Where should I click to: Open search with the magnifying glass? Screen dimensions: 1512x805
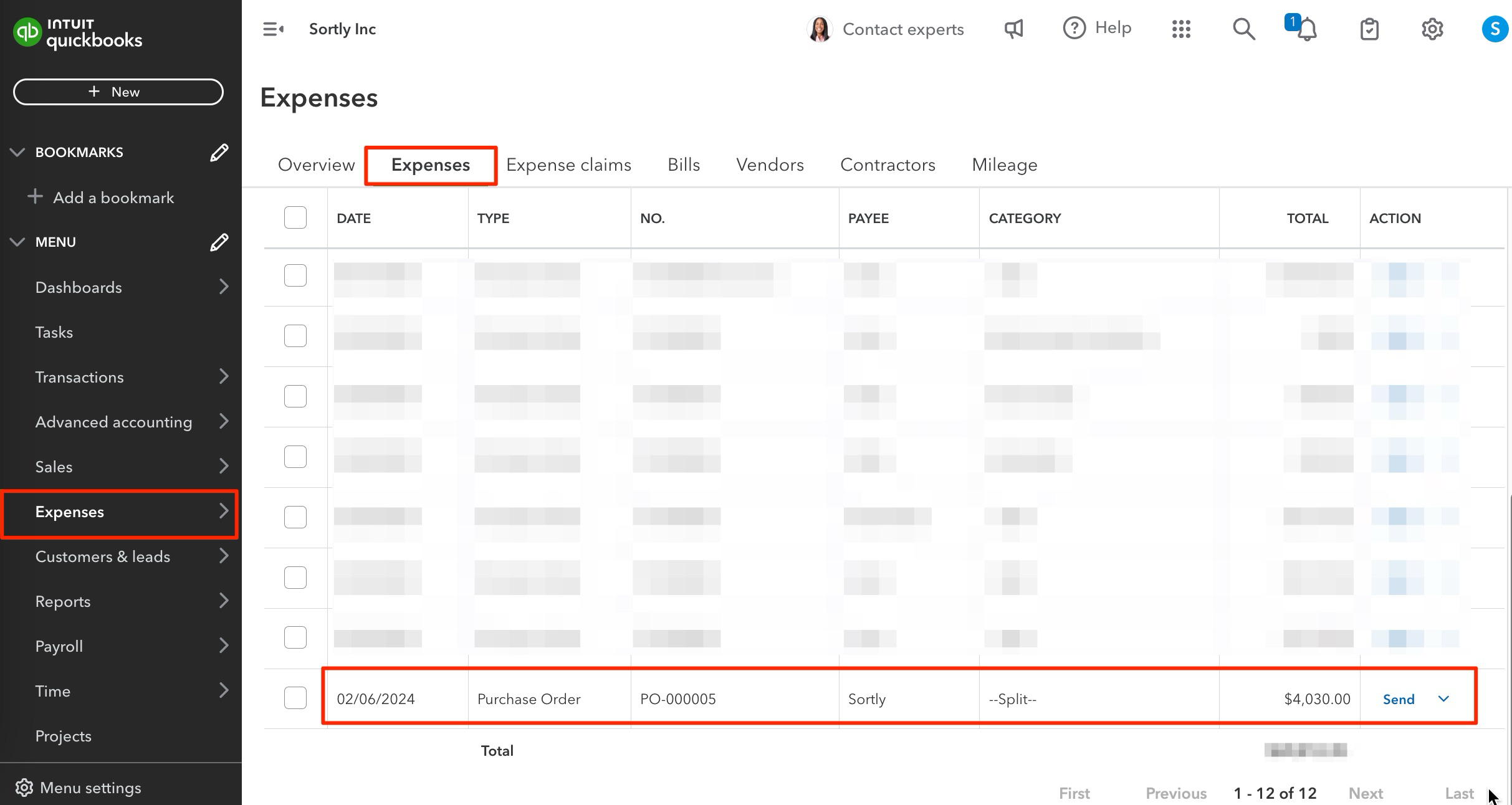(1243, 29)
